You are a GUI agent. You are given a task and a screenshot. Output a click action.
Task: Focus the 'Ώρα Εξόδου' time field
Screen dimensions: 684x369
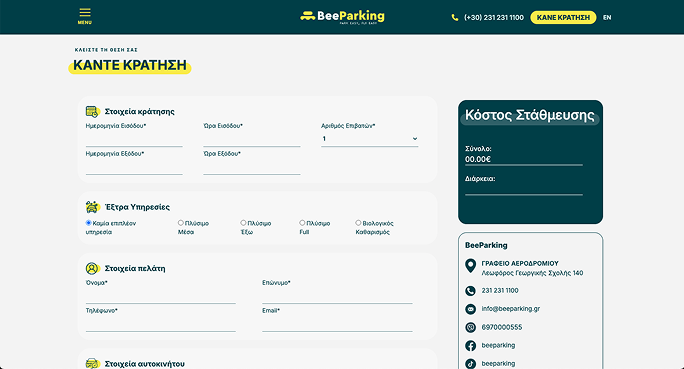(x=252, y=167)
